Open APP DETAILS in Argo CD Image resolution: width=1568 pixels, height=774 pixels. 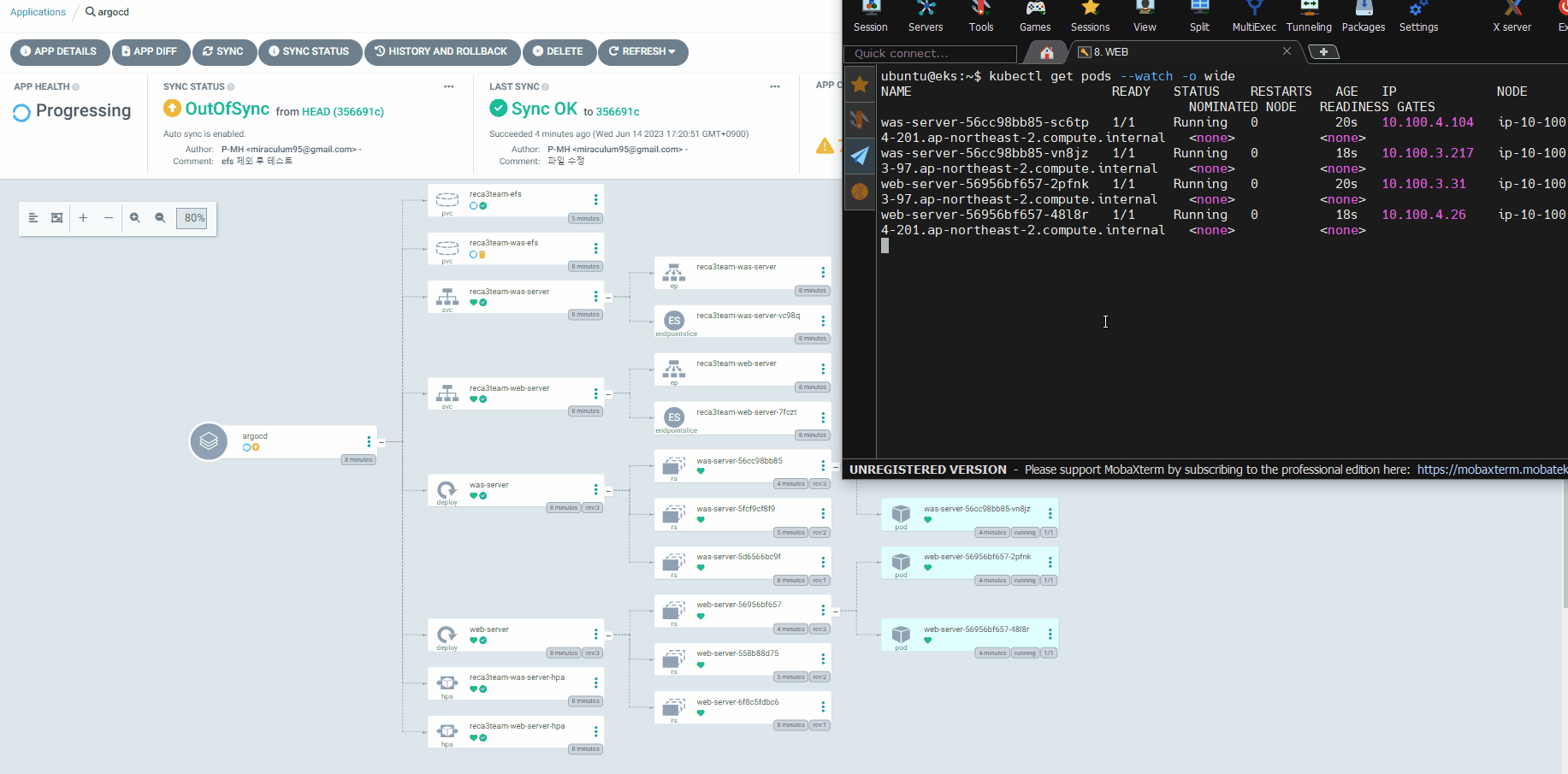(x=59, y=51)
